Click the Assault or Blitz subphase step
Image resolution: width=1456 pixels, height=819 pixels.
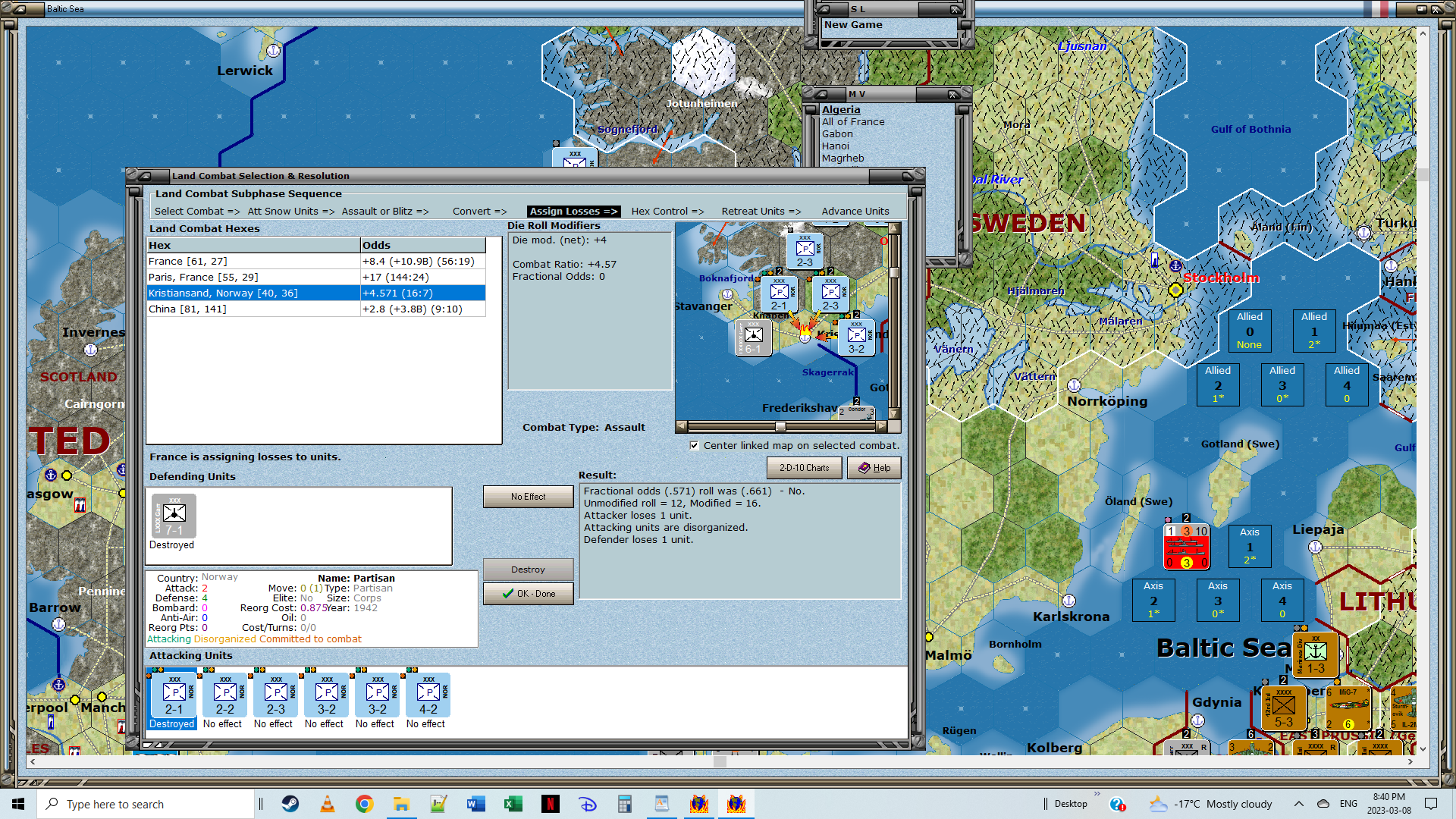coord(385,212)
